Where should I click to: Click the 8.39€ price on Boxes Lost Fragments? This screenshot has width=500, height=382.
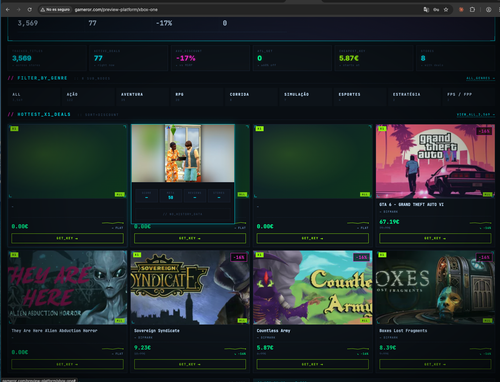coord(388,348)
